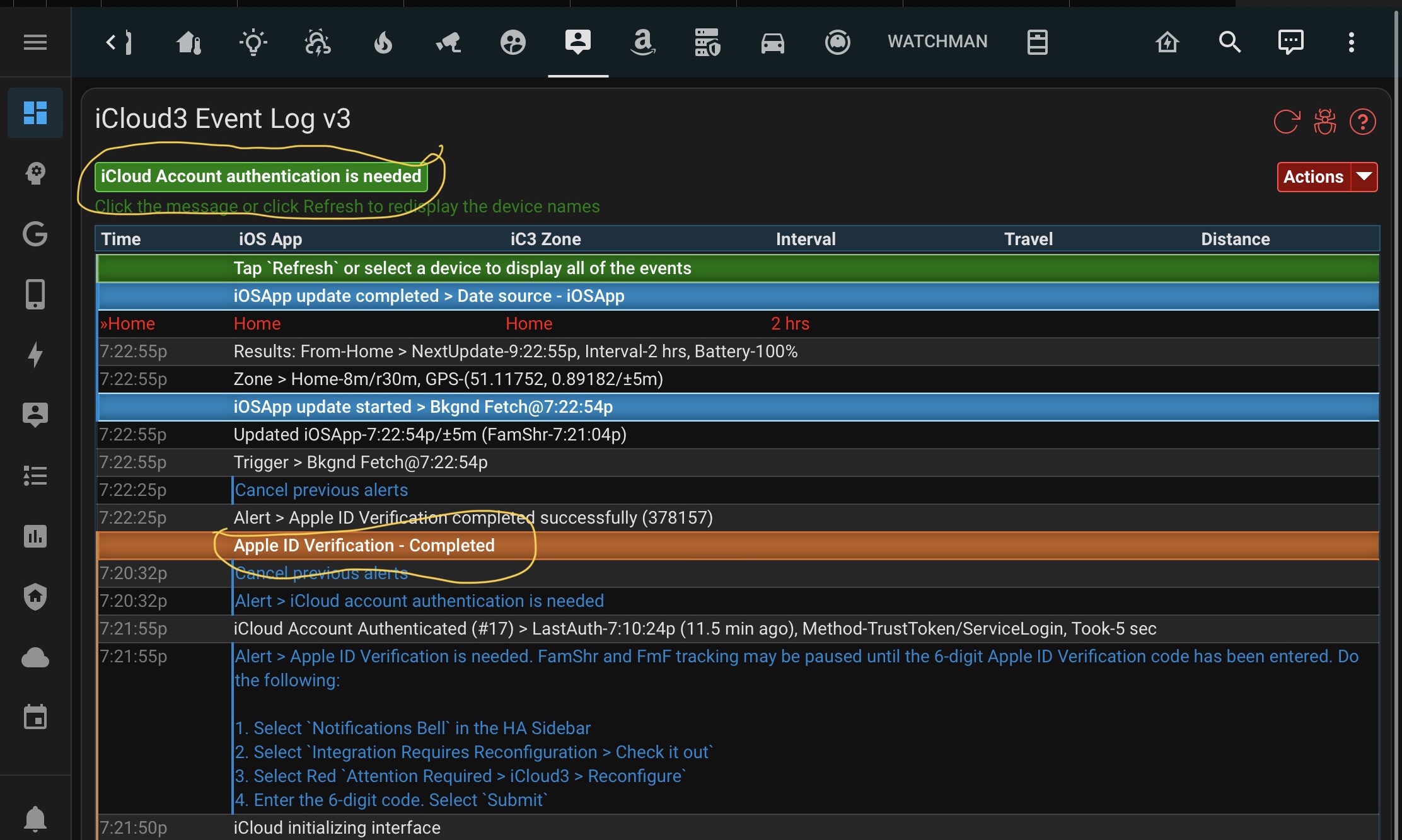Open the Google G sidebar item
Screen dimensions: 1402x840
point(35,234)
